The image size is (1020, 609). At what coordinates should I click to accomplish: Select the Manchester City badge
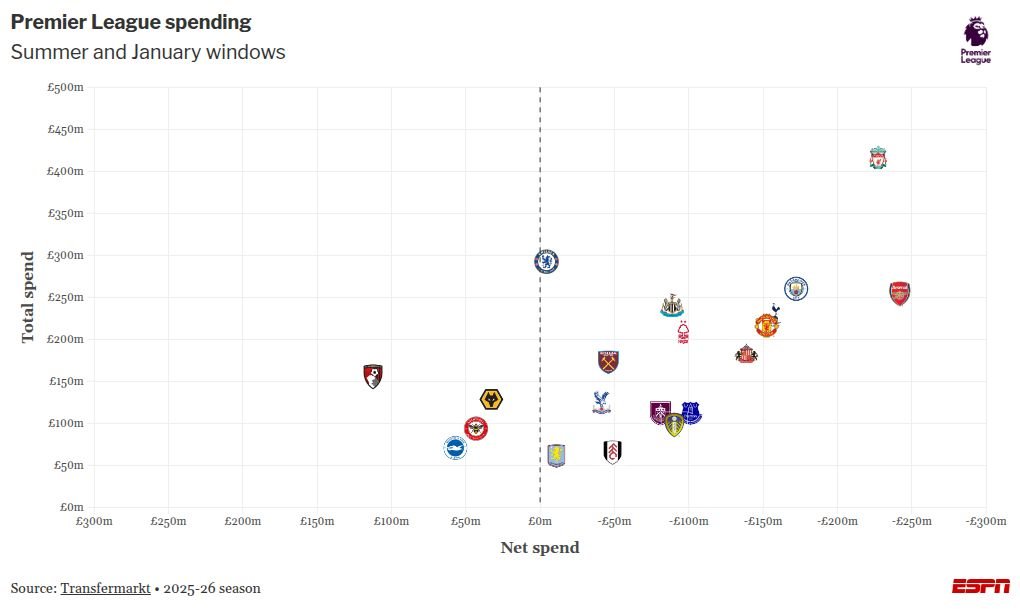795,289
